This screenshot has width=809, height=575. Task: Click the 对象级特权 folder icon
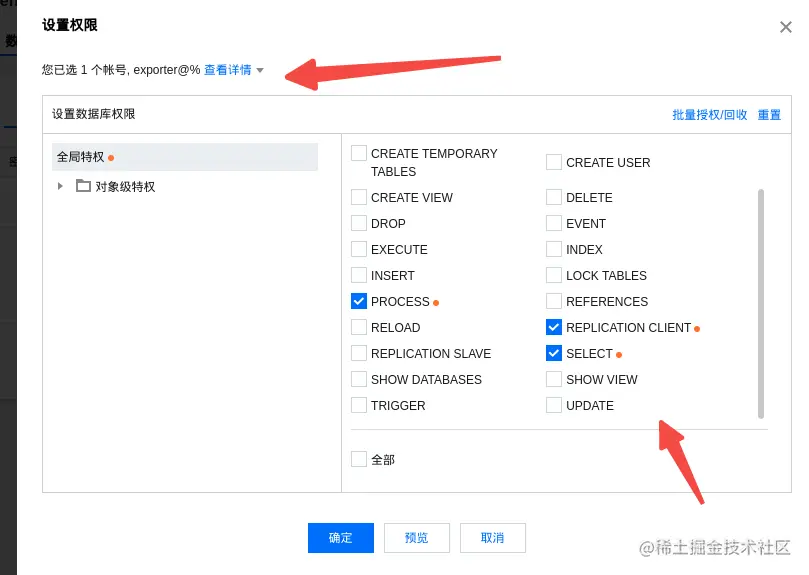(x=83, y=185)
